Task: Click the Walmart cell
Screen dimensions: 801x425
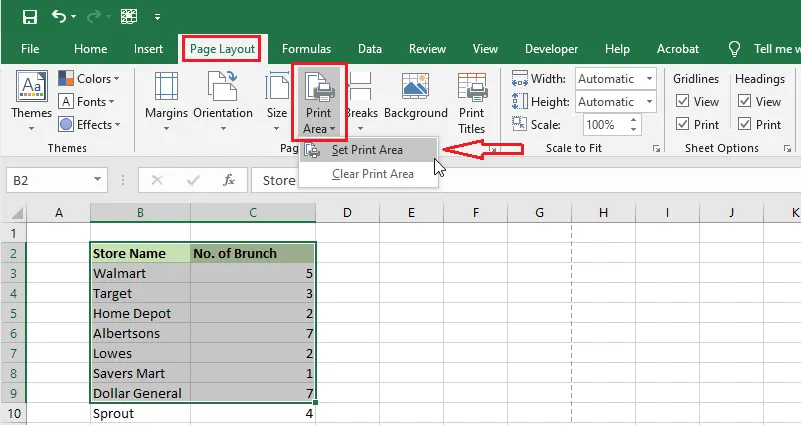Action: (x=140, y=273)
